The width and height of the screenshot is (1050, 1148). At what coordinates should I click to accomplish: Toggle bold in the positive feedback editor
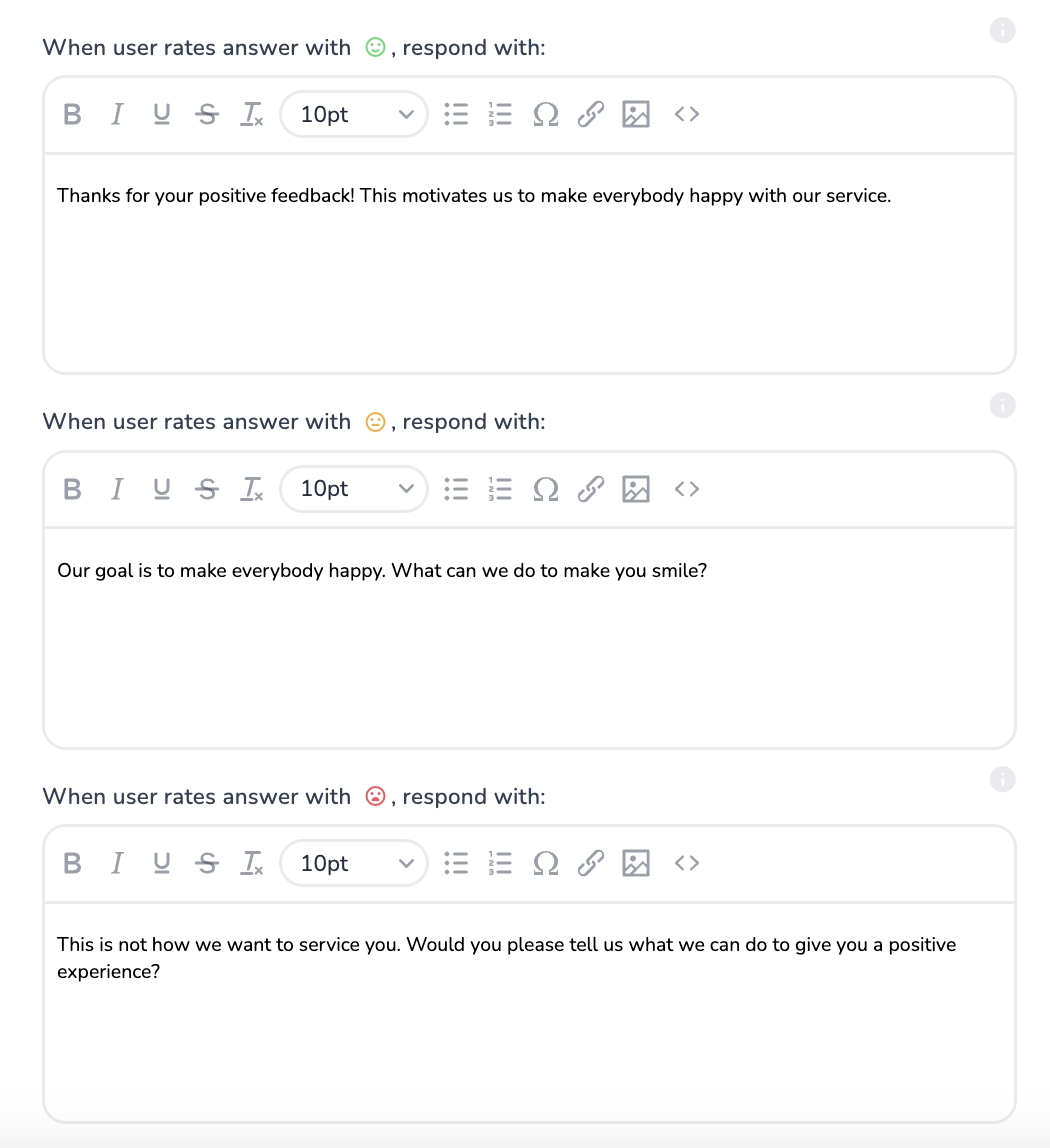(x=72, y=115)
